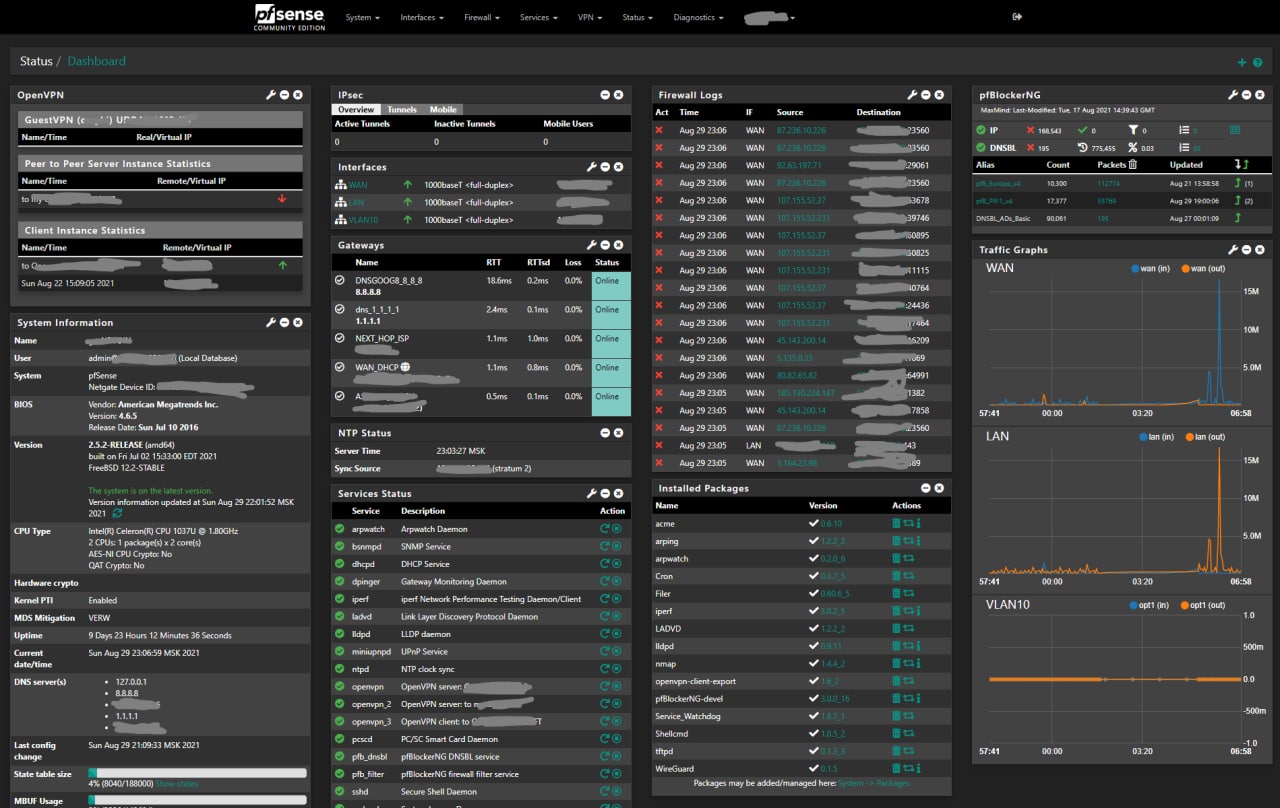Follow the System -> Packages link
The width and height of the screenshot is (1280, 808).
coord(874,784)
